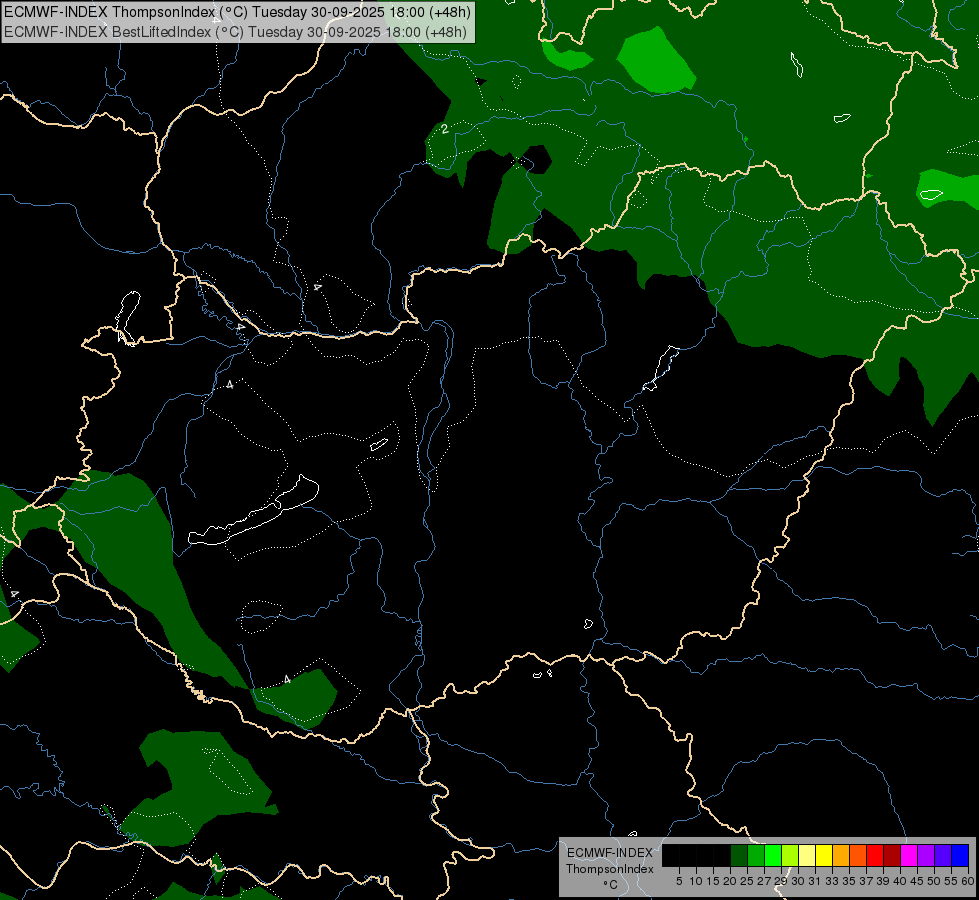Image resolution: width=979 pixels, height=900 pixels.
Task: Click the ECMWF-INDEX label in the legend
Action: tap(610, 853)
